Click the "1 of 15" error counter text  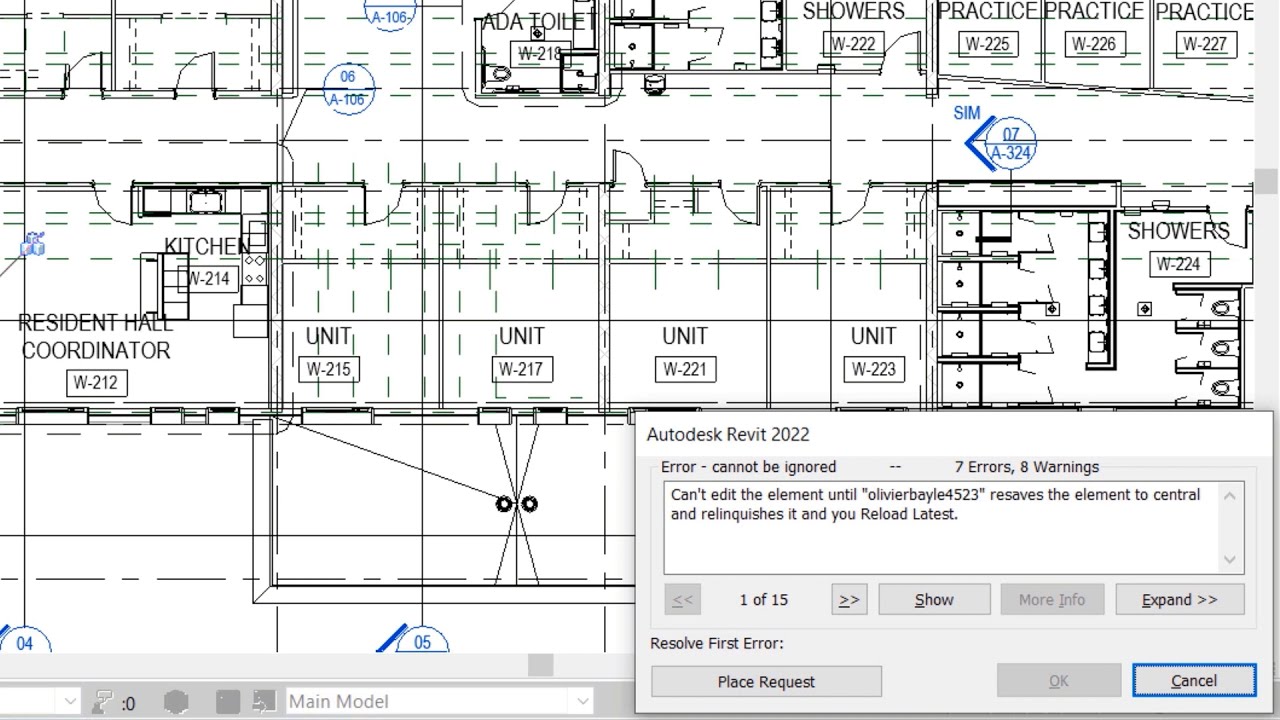pyautogui.click(x=764, y=600)
